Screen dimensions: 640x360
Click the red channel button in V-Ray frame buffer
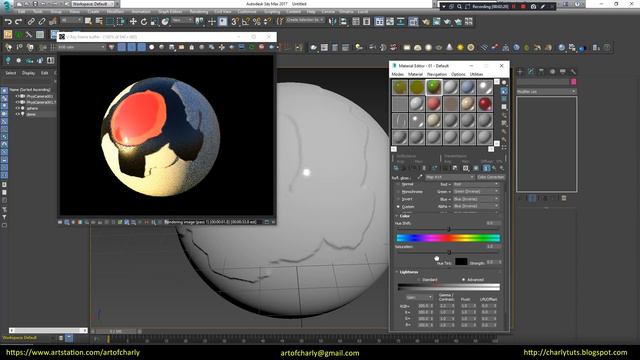point(122,47)
